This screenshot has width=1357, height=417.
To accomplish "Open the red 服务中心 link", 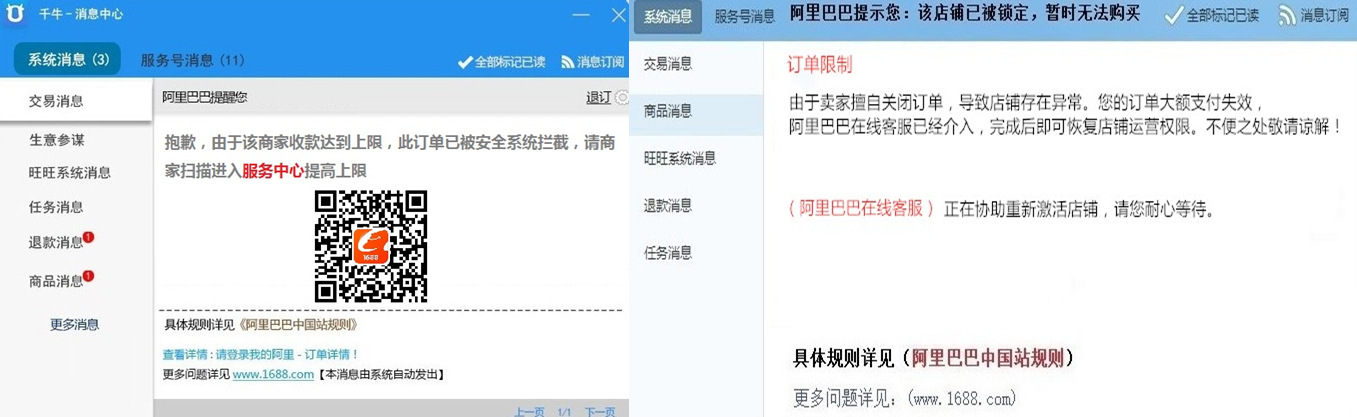I will tap(272, 171).
